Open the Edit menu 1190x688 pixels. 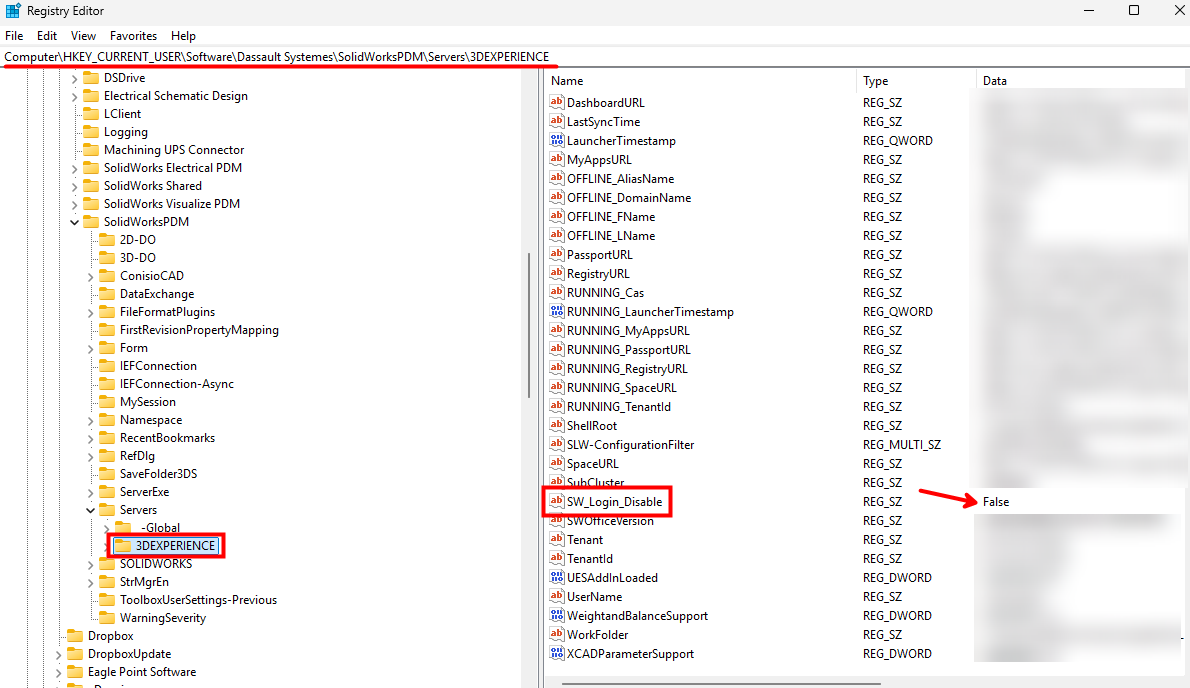(x=46, y=35)
